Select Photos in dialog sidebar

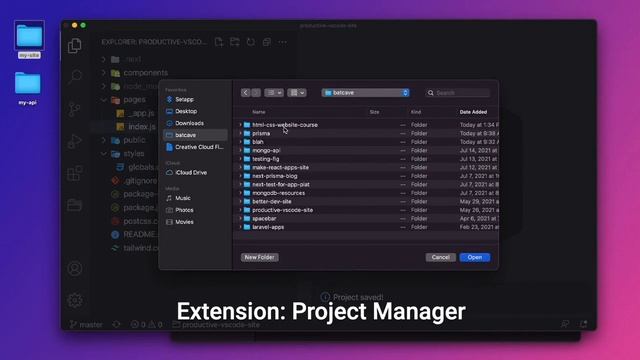[x=195, y=210]
